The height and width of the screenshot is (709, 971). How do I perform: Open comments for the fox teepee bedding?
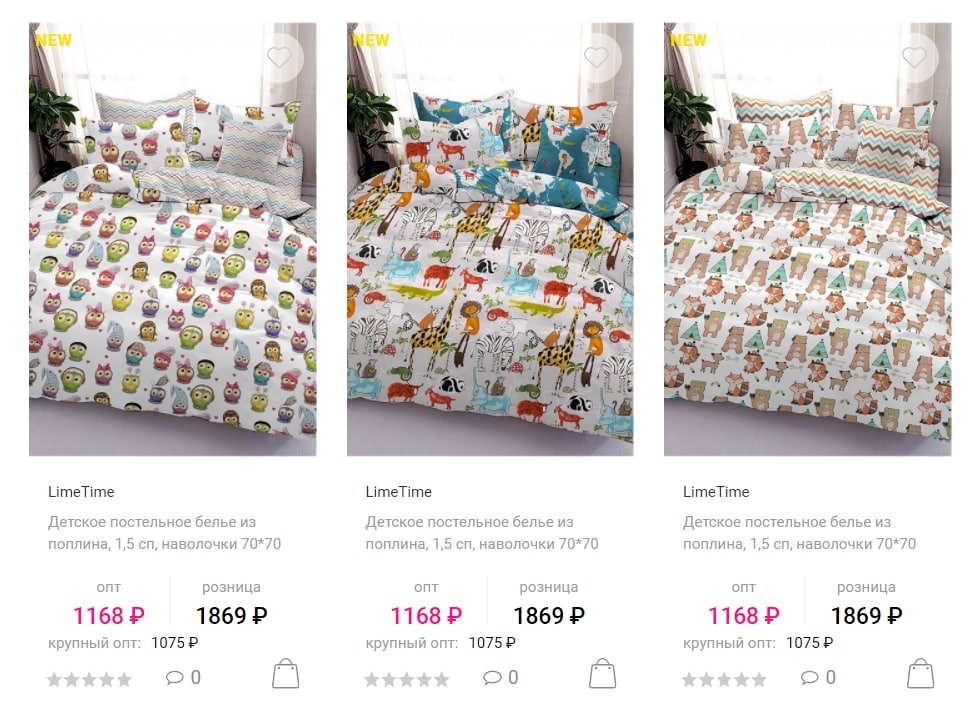pyautogui.click(x=818, y=677)
